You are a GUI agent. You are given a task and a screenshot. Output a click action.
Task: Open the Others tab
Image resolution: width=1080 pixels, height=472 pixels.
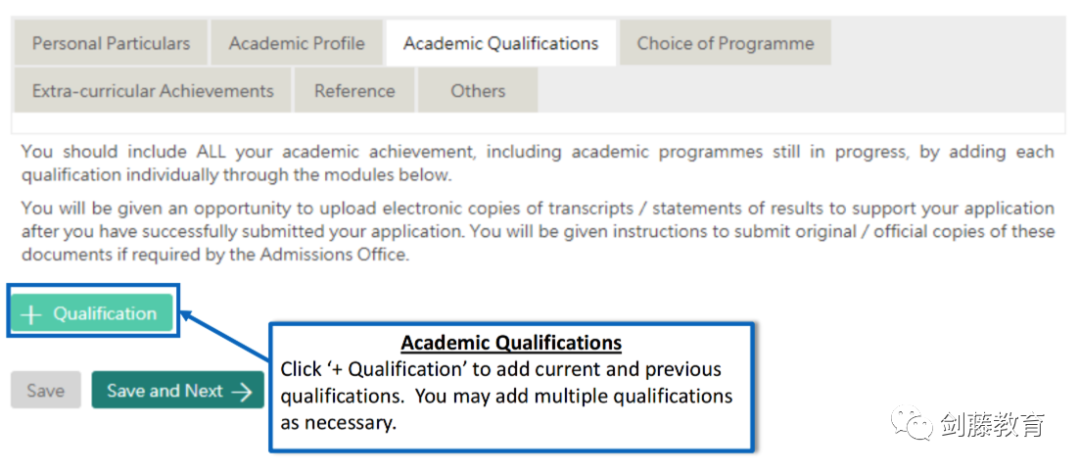(x=478, y=90)
